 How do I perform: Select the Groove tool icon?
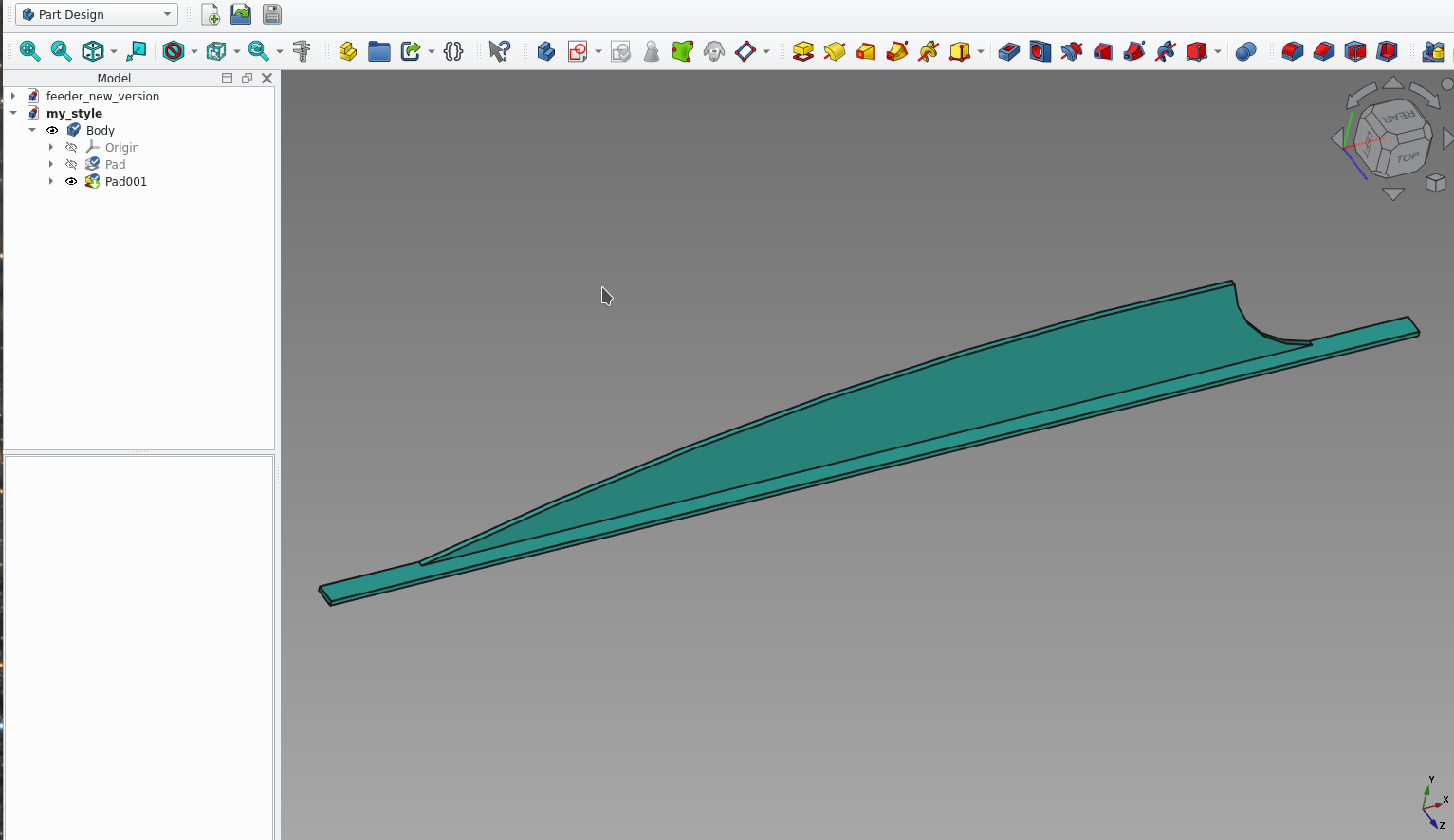pyautogui.click(x=1072, y=51)
